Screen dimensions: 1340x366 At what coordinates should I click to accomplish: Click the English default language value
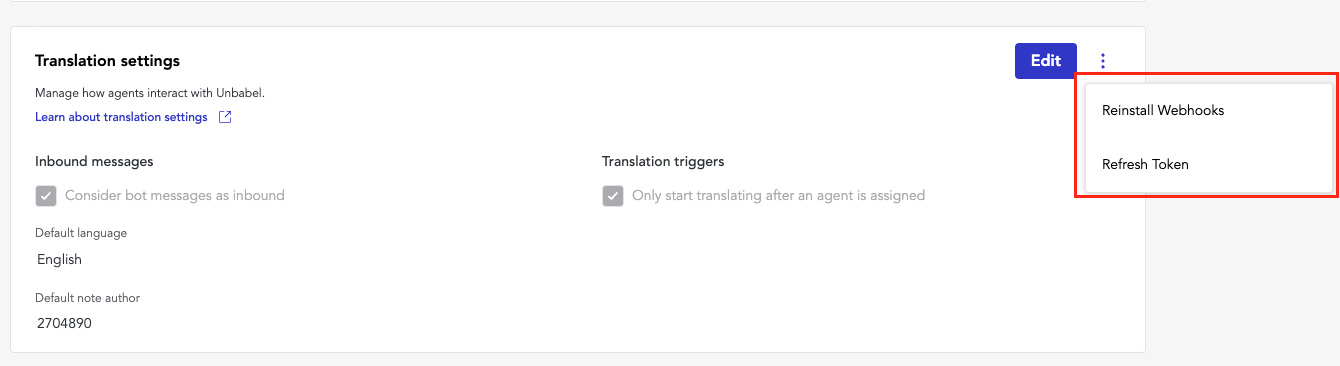pyautogui.click(x=59, y=259)
